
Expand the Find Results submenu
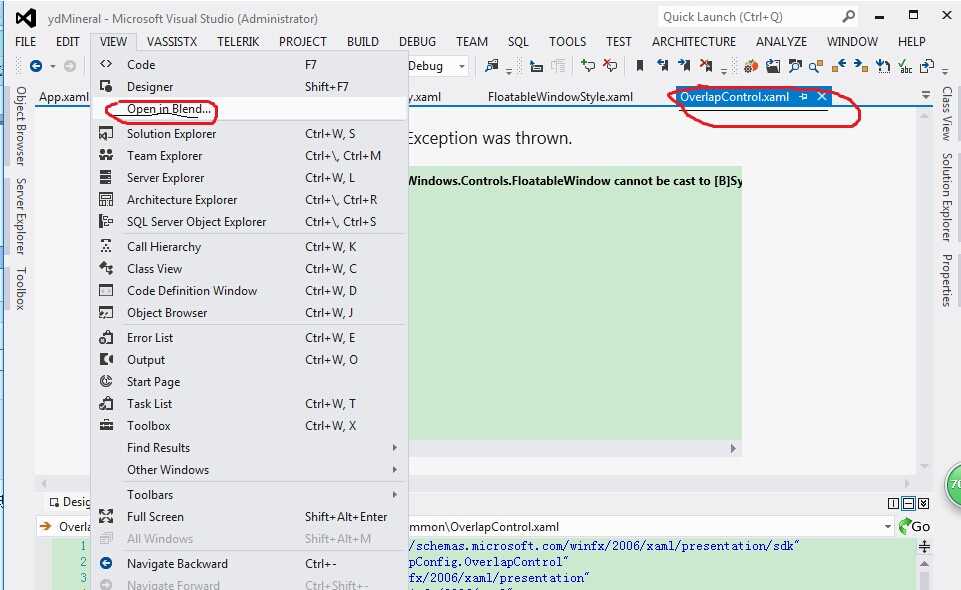pyautogui.click(x=249, y=448)
